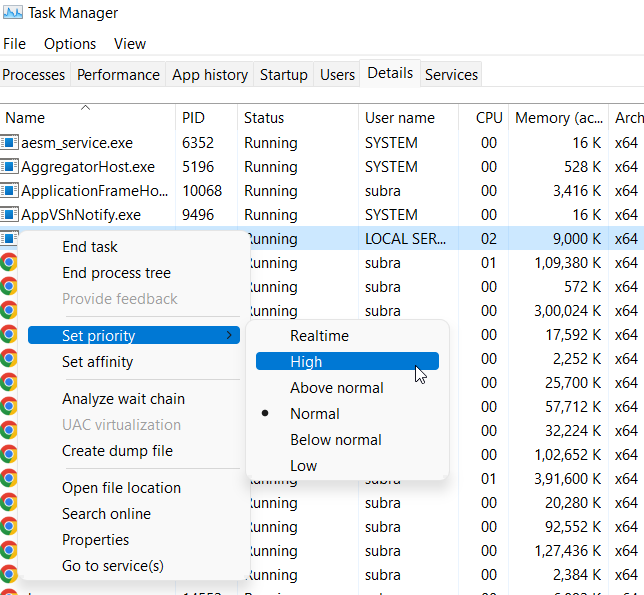Click the Chrome icon in the 3,91,600 K row

(x=9, y=478)
